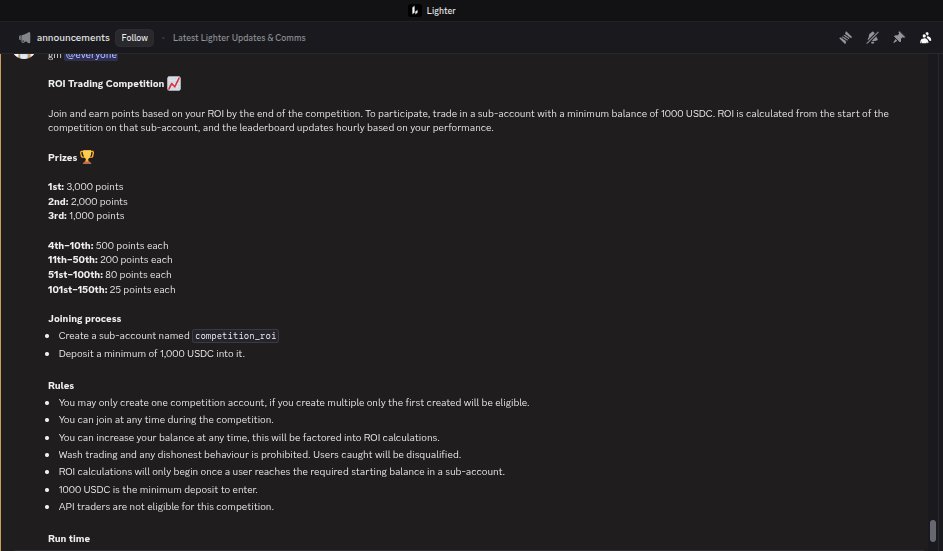Click the Lighter server logo icon

point(414,10)
